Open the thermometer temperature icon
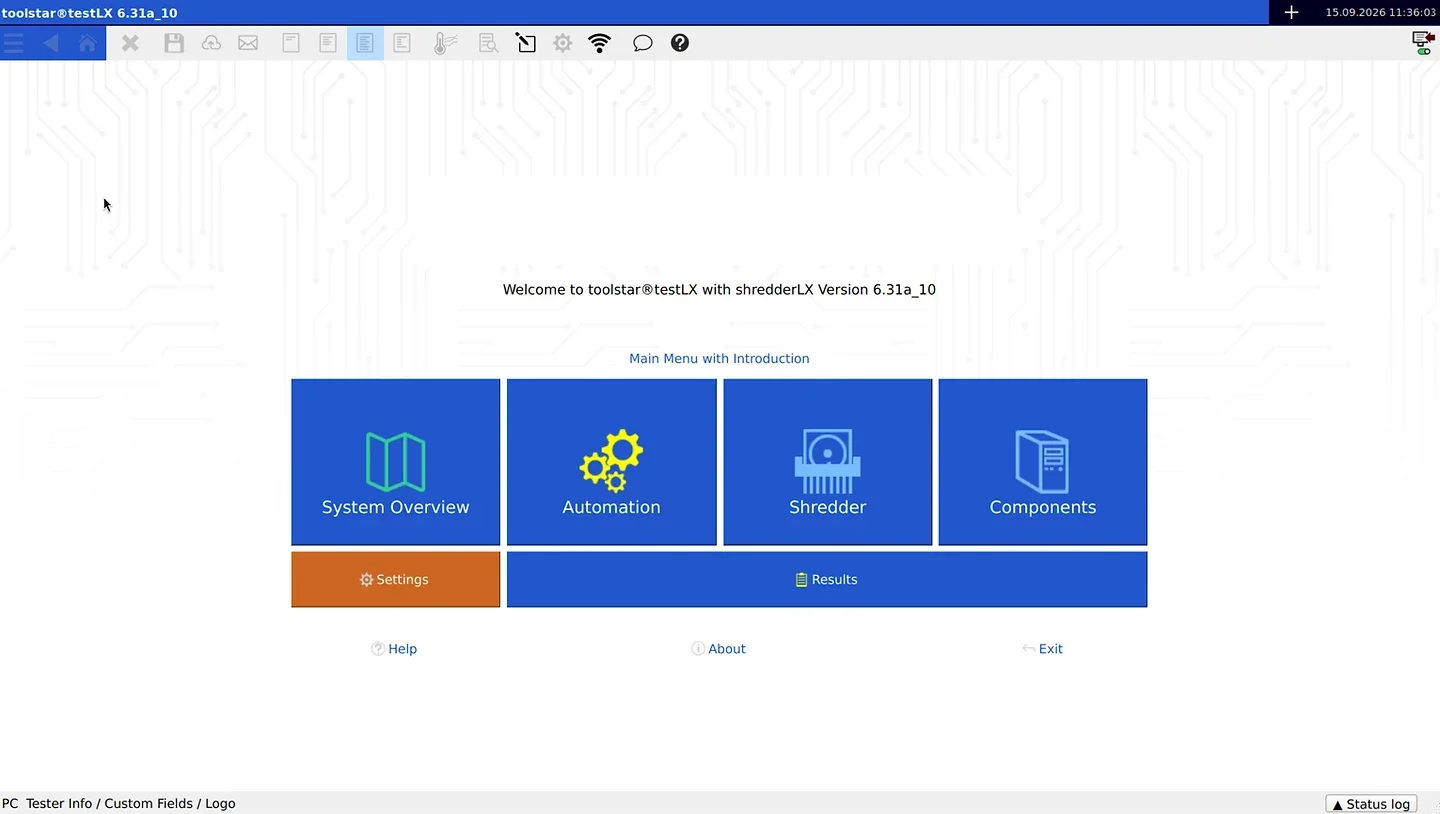The height and width of the screenshot is (814, 1440). coord(445,43)
